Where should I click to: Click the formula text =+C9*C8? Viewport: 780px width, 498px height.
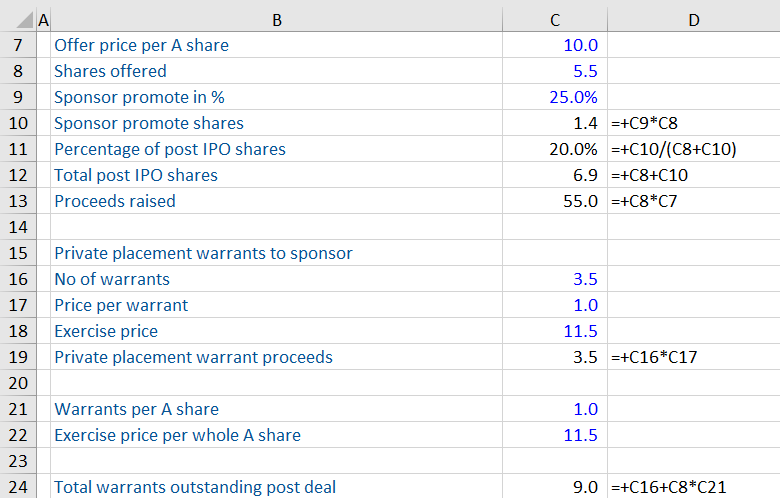point(644,123)
